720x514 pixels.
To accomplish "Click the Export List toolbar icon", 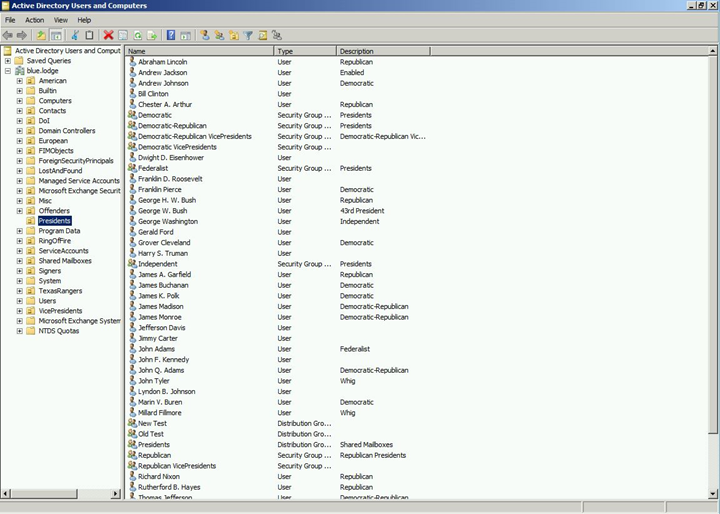I will 152,35.
